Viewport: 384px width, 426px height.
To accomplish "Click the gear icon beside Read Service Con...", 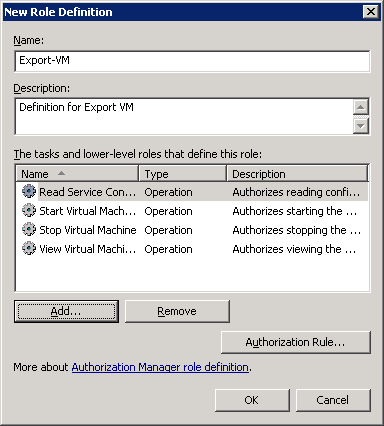I will point(29,191).
